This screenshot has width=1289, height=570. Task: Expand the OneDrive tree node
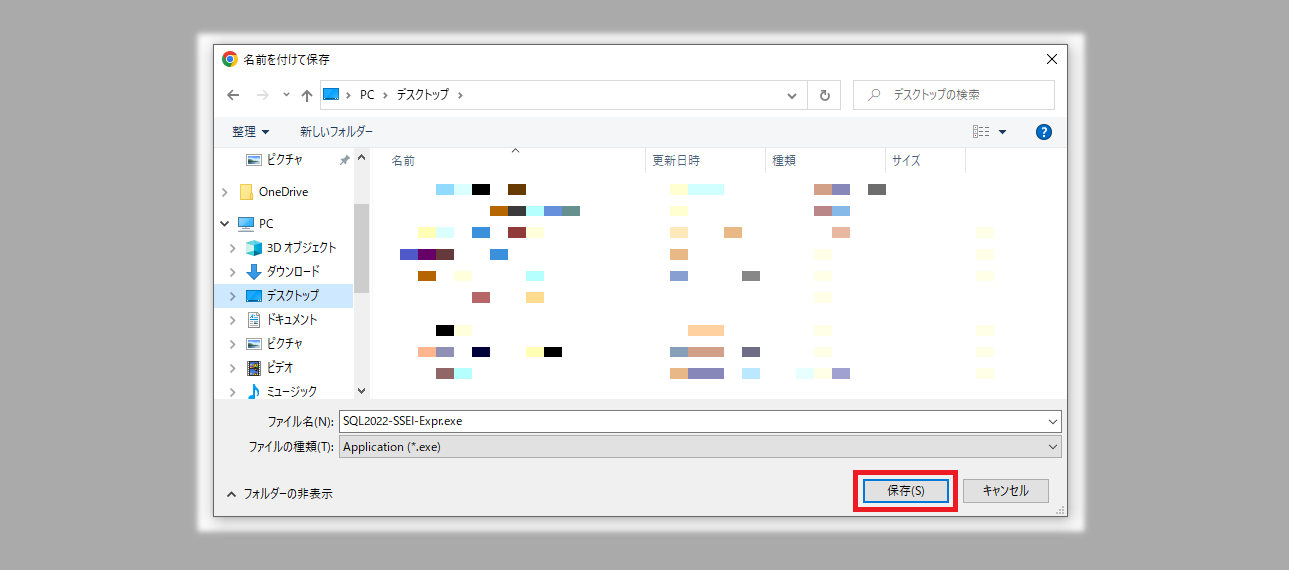224,192
